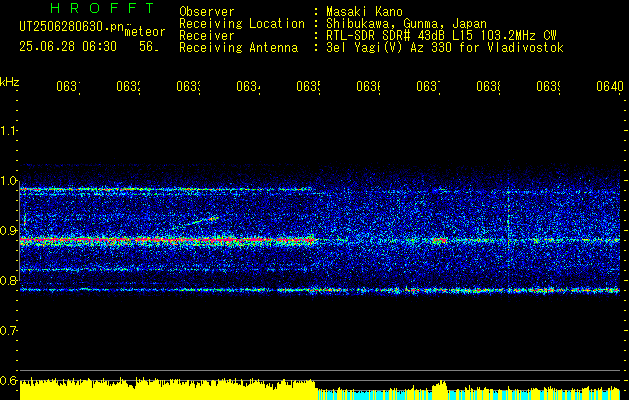Click the 0.8 kHz axis label

tap(8, 280)
